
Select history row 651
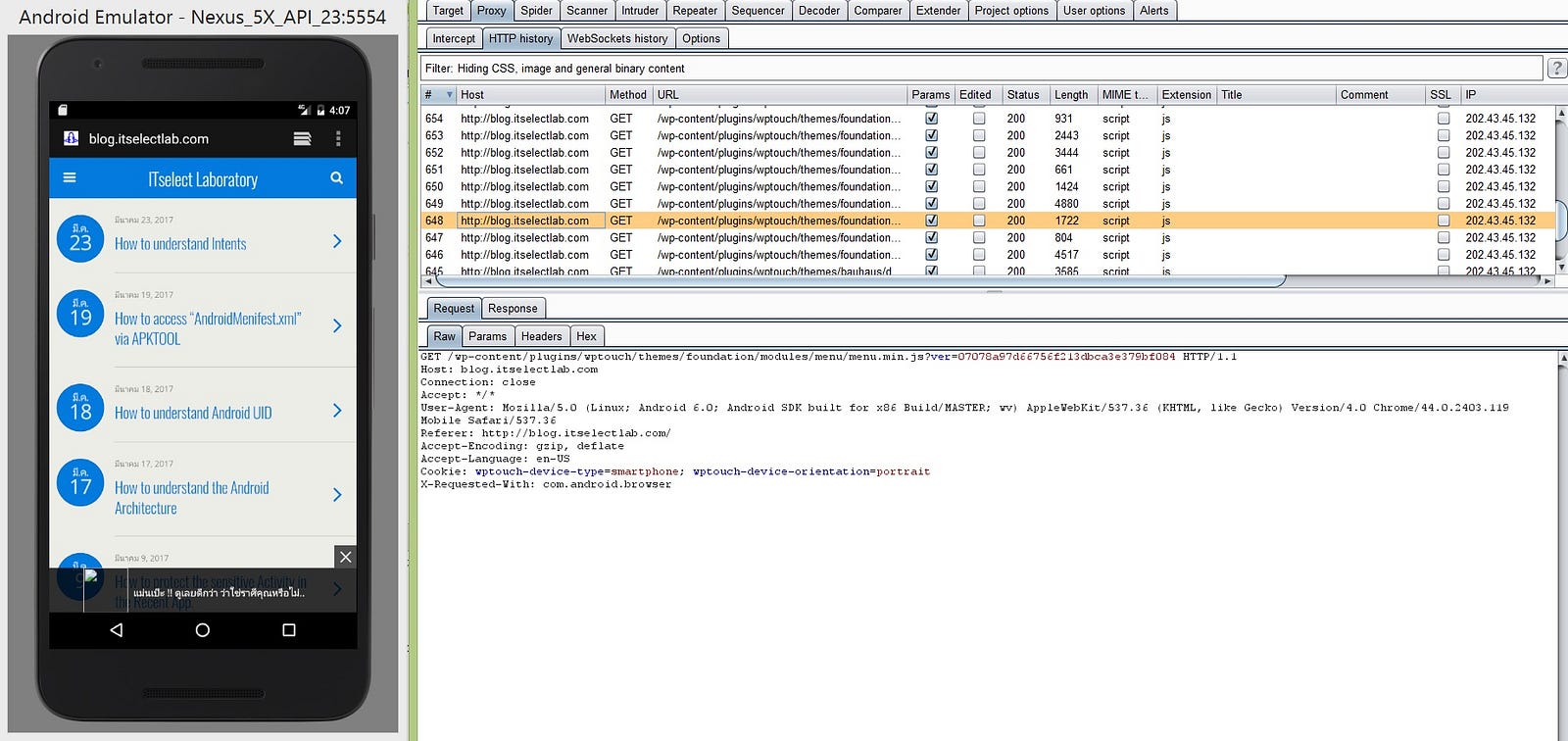point(988,170)
